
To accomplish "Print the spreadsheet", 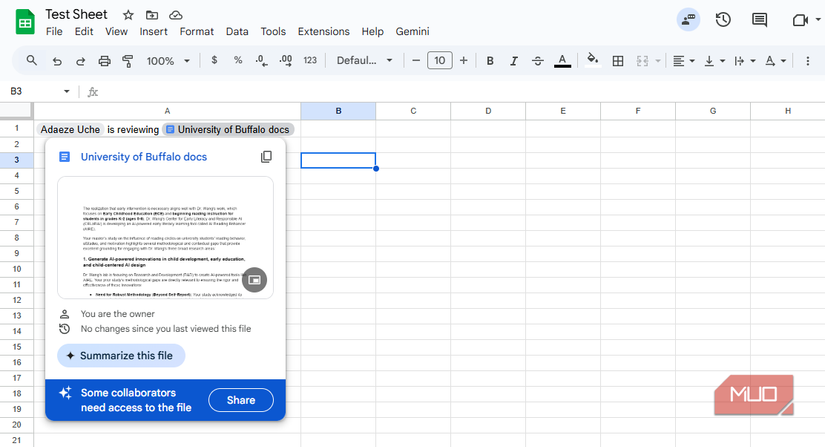I will point(104,61).
